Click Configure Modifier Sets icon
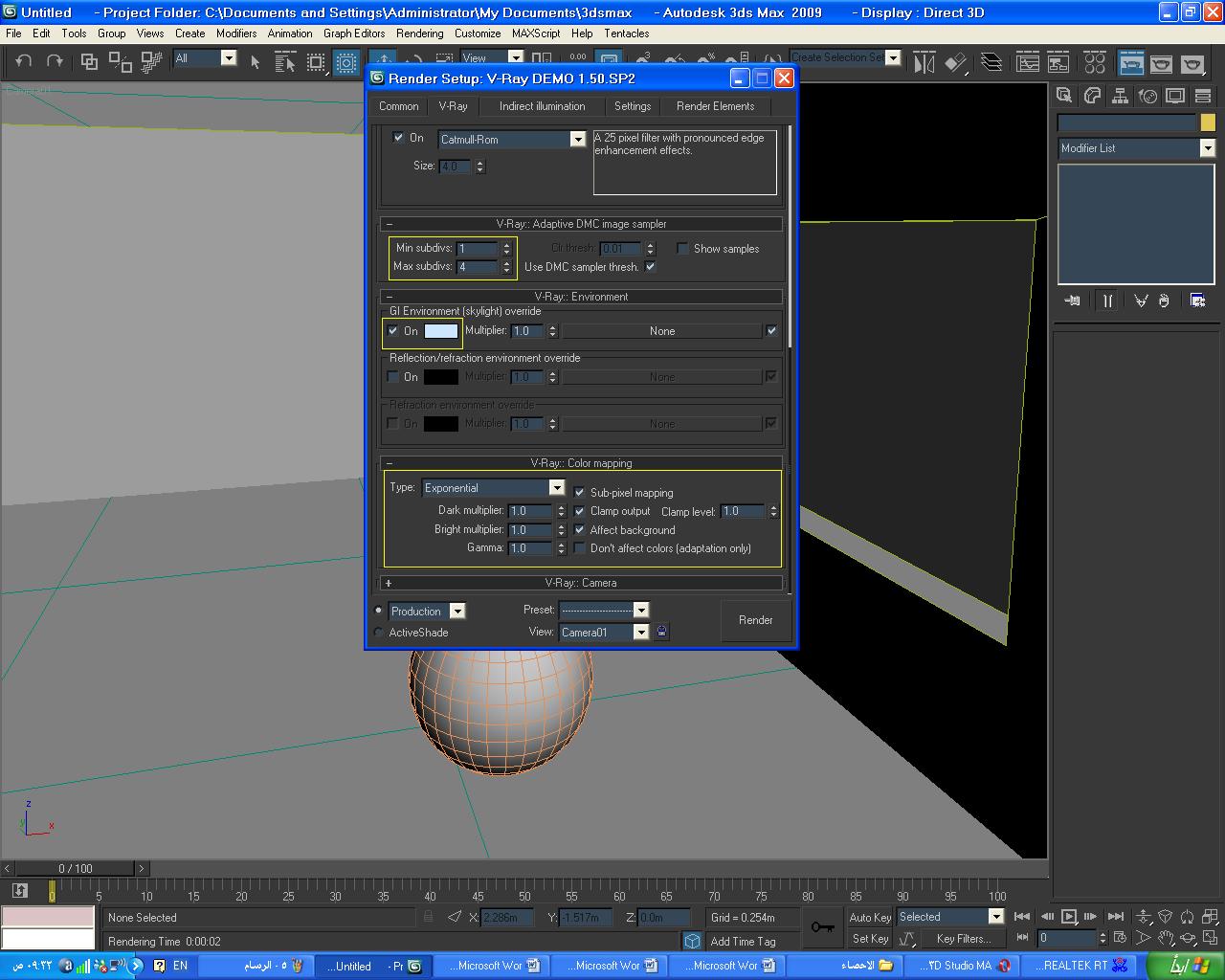The image size is (1225, 980). coord(1197,301)
